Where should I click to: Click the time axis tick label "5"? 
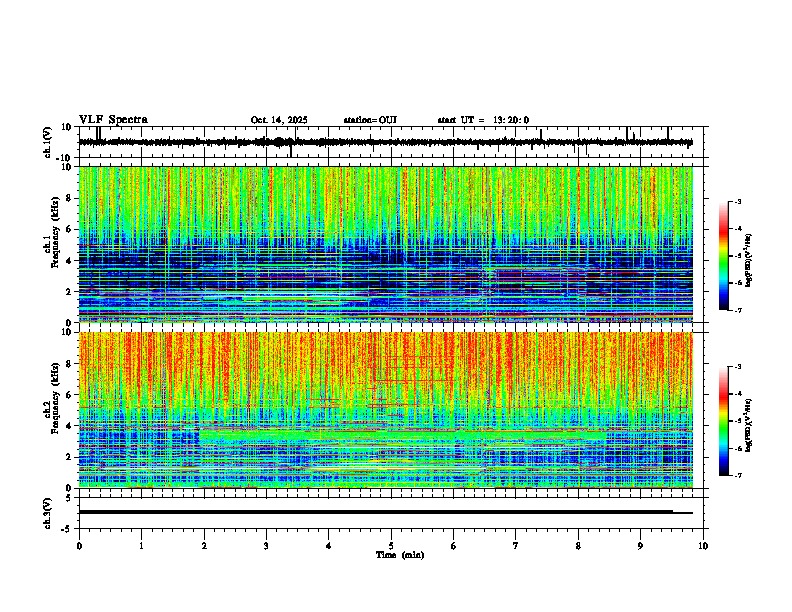click(x=391, y=546)
